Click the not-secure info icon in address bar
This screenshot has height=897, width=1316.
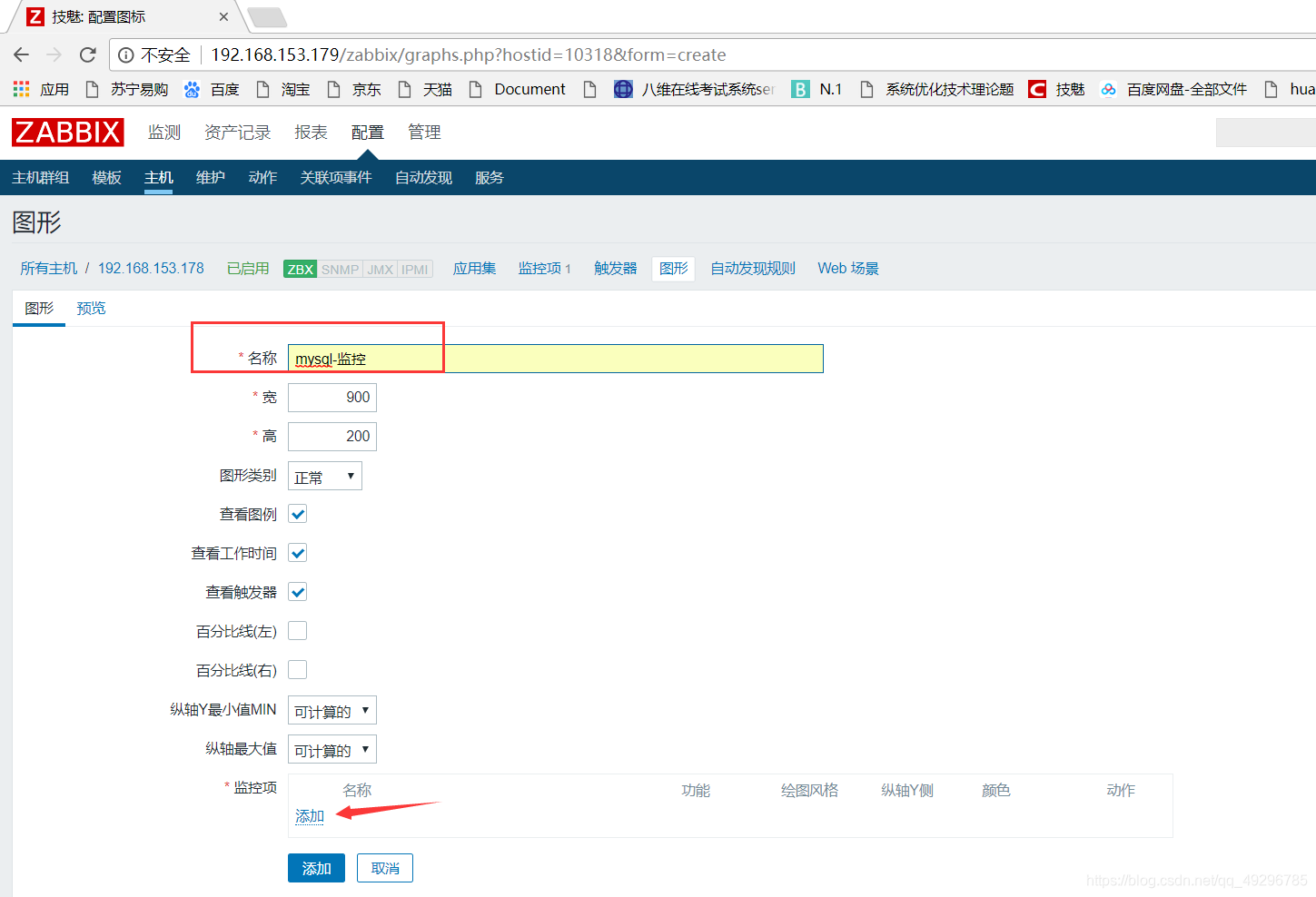(126, 55)
